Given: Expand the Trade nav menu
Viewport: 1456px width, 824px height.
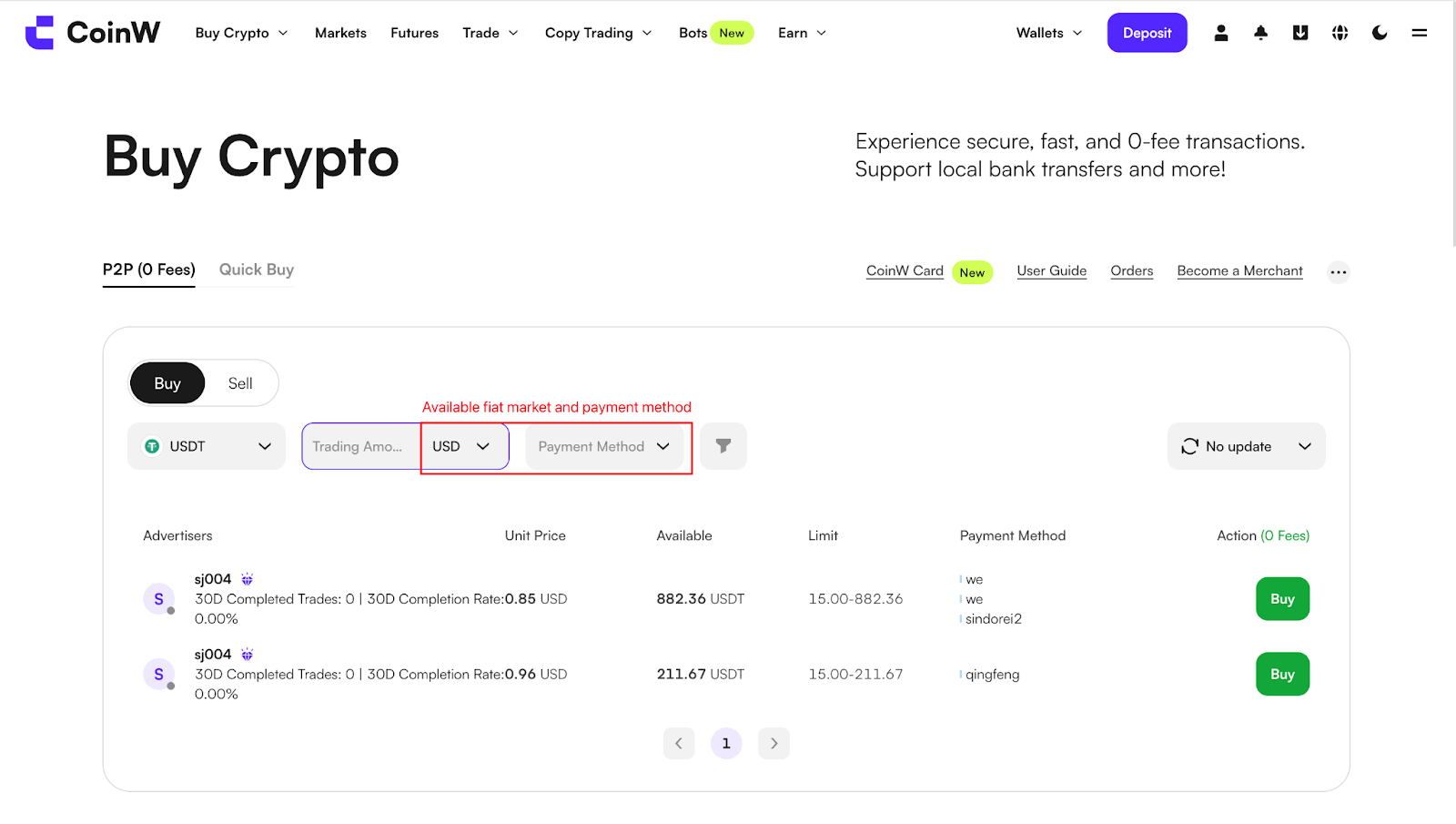Looking at the screenshot, I should point(490,33).
